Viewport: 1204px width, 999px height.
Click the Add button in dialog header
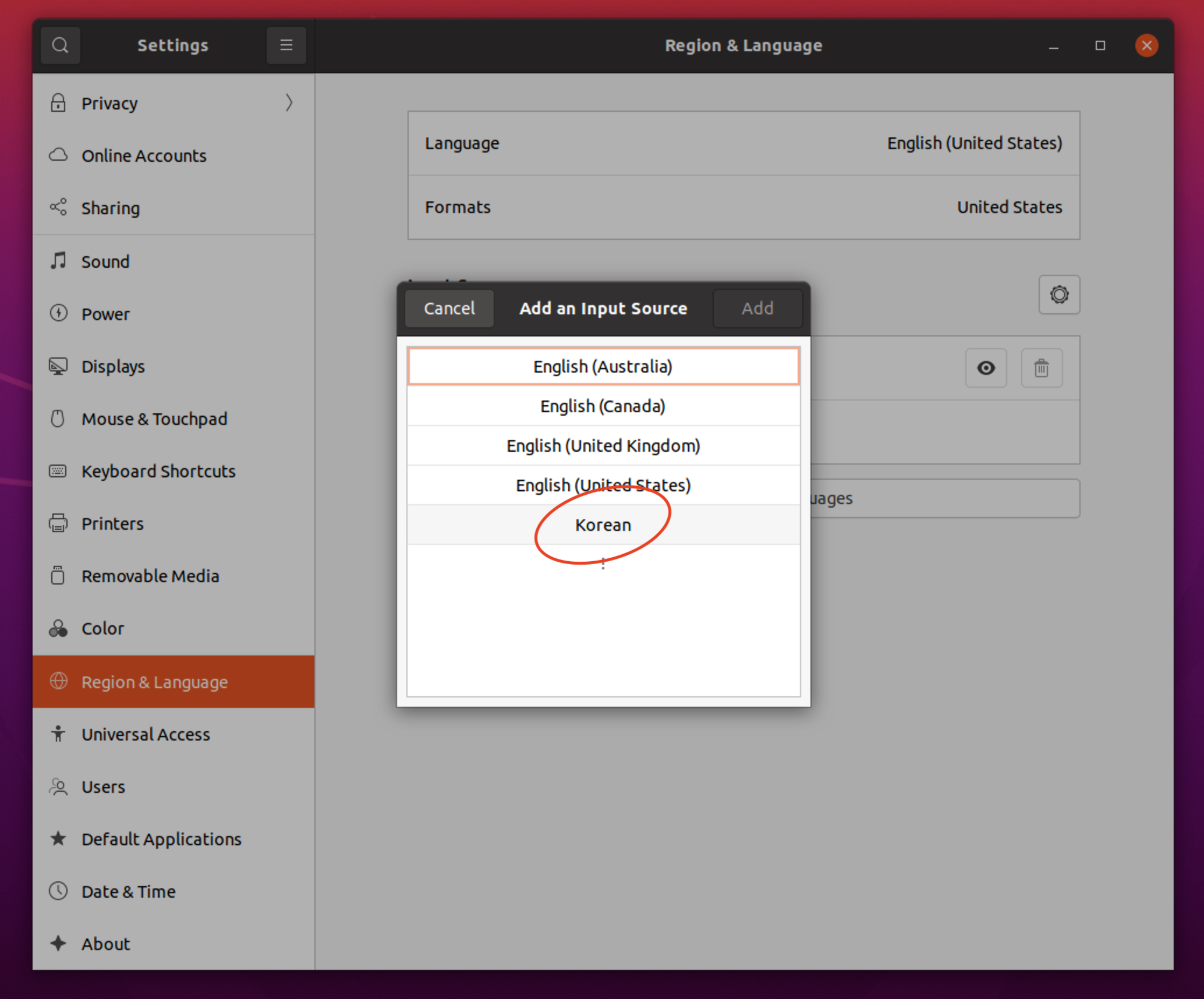click(757, 308)
